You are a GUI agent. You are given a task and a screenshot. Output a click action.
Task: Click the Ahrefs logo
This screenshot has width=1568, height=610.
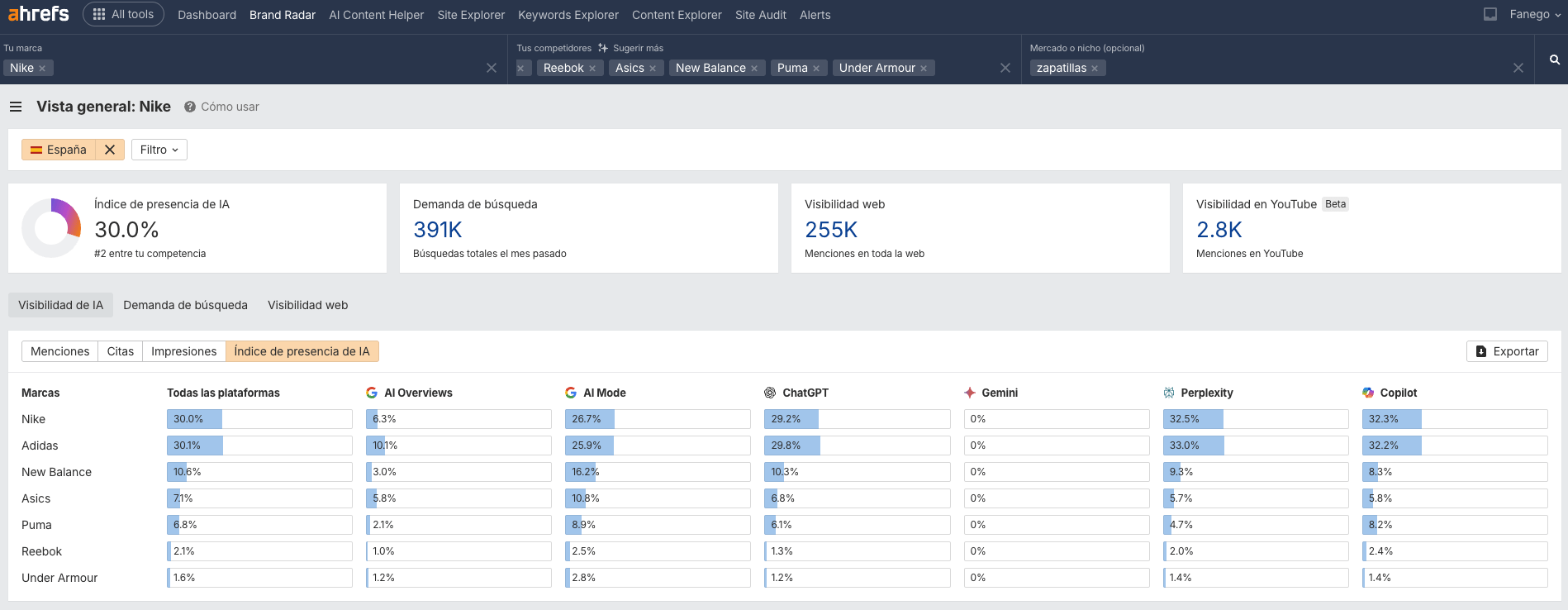(x=38, y=14)
